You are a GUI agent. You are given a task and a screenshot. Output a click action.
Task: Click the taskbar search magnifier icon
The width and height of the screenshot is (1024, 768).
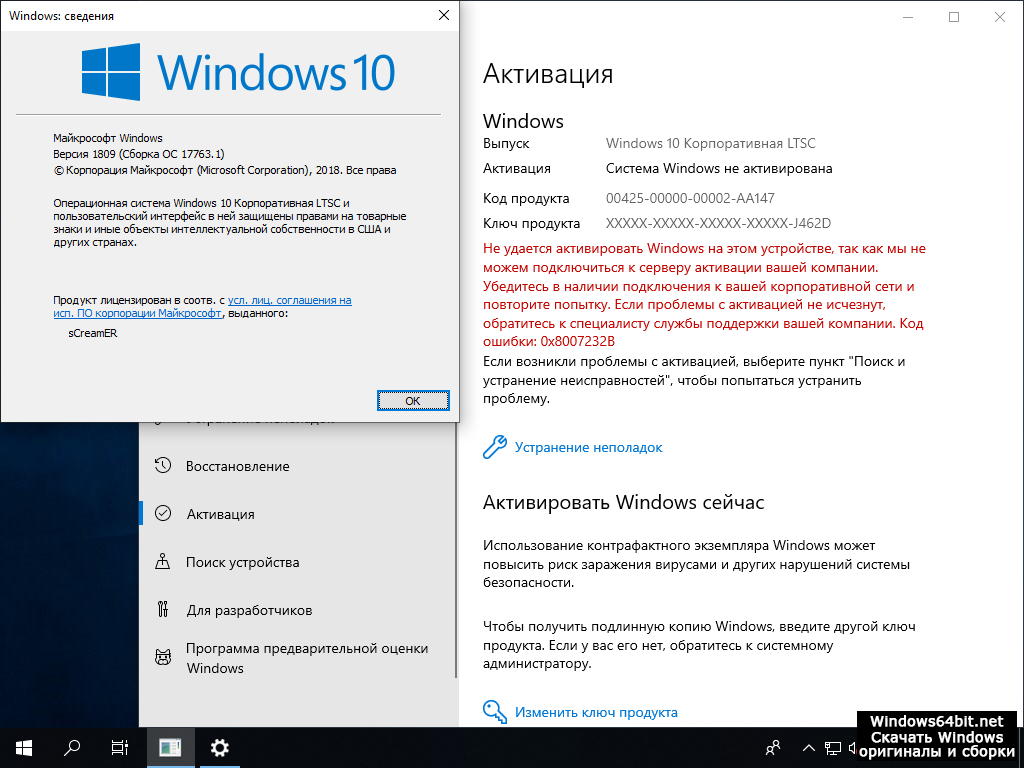[x=72, y=747]
